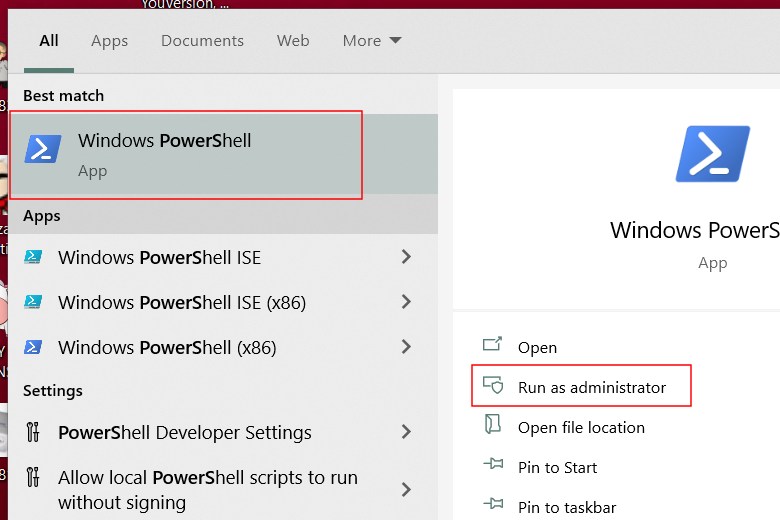
Task: Open the More filter dropdown
Action: [x=371, y=41]
